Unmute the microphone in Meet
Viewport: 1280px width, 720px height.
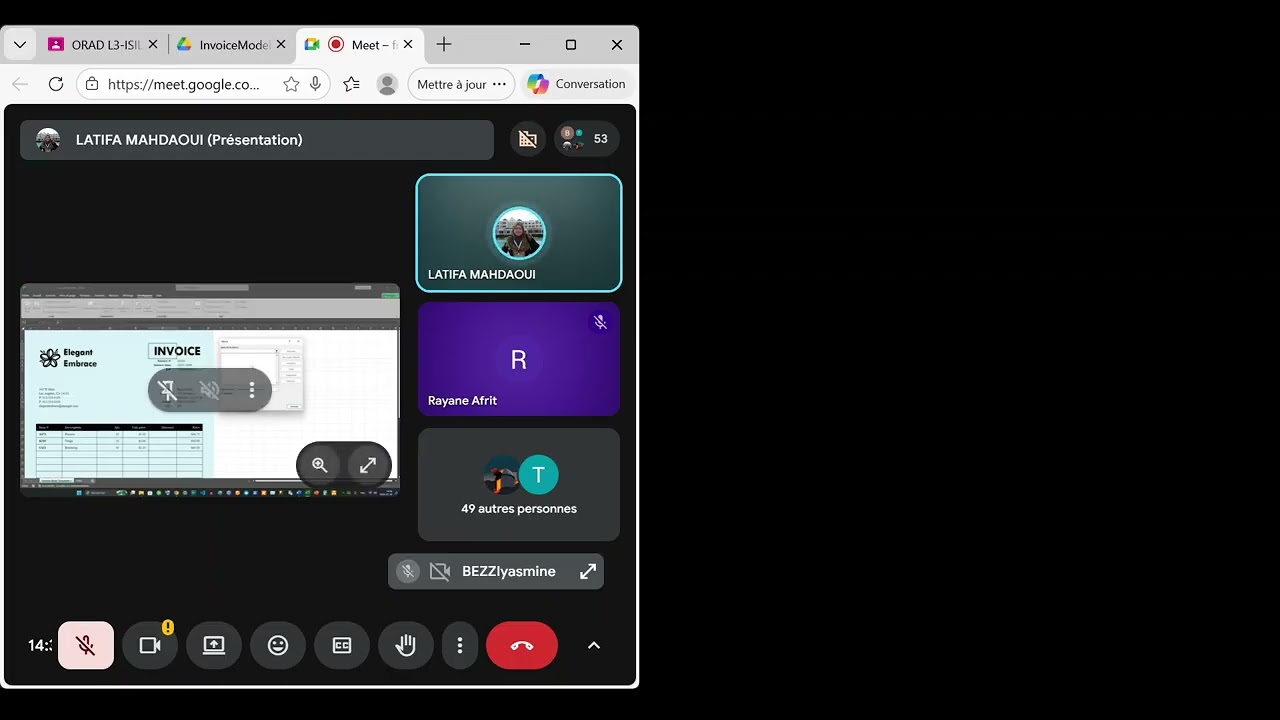point(86,646)
